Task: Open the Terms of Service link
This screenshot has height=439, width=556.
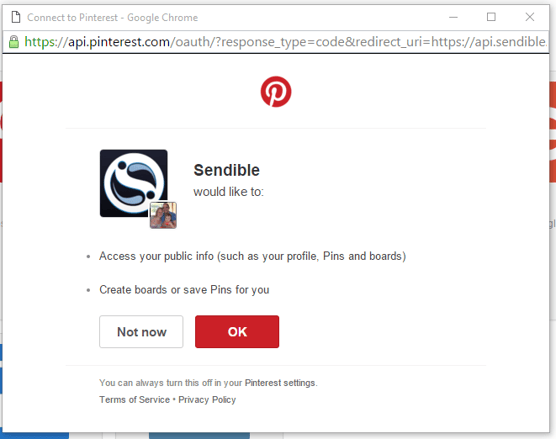Action: pos(134,400)
